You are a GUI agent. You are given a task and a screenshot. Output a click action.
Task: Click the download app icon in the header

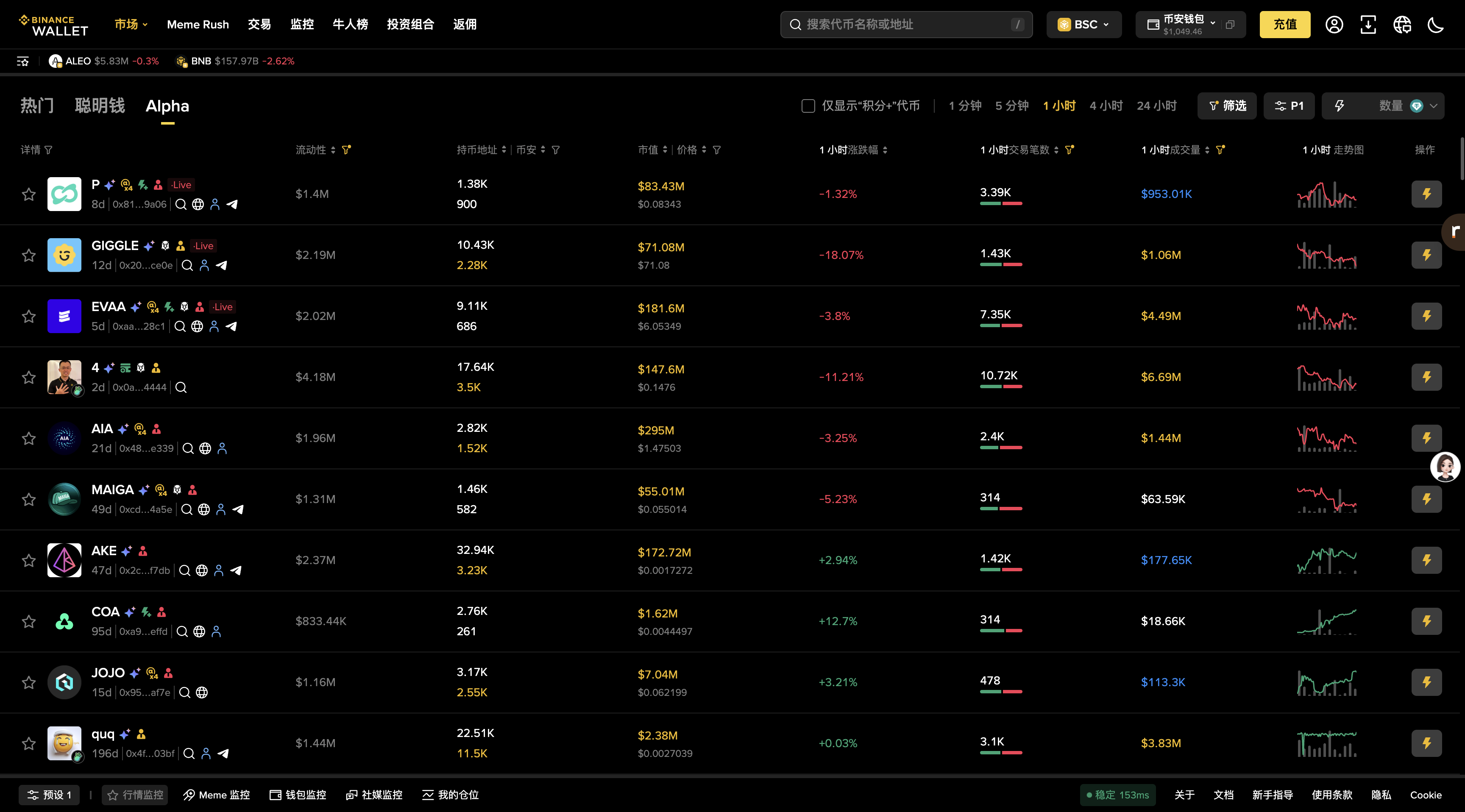click(x=1368, y=25)
